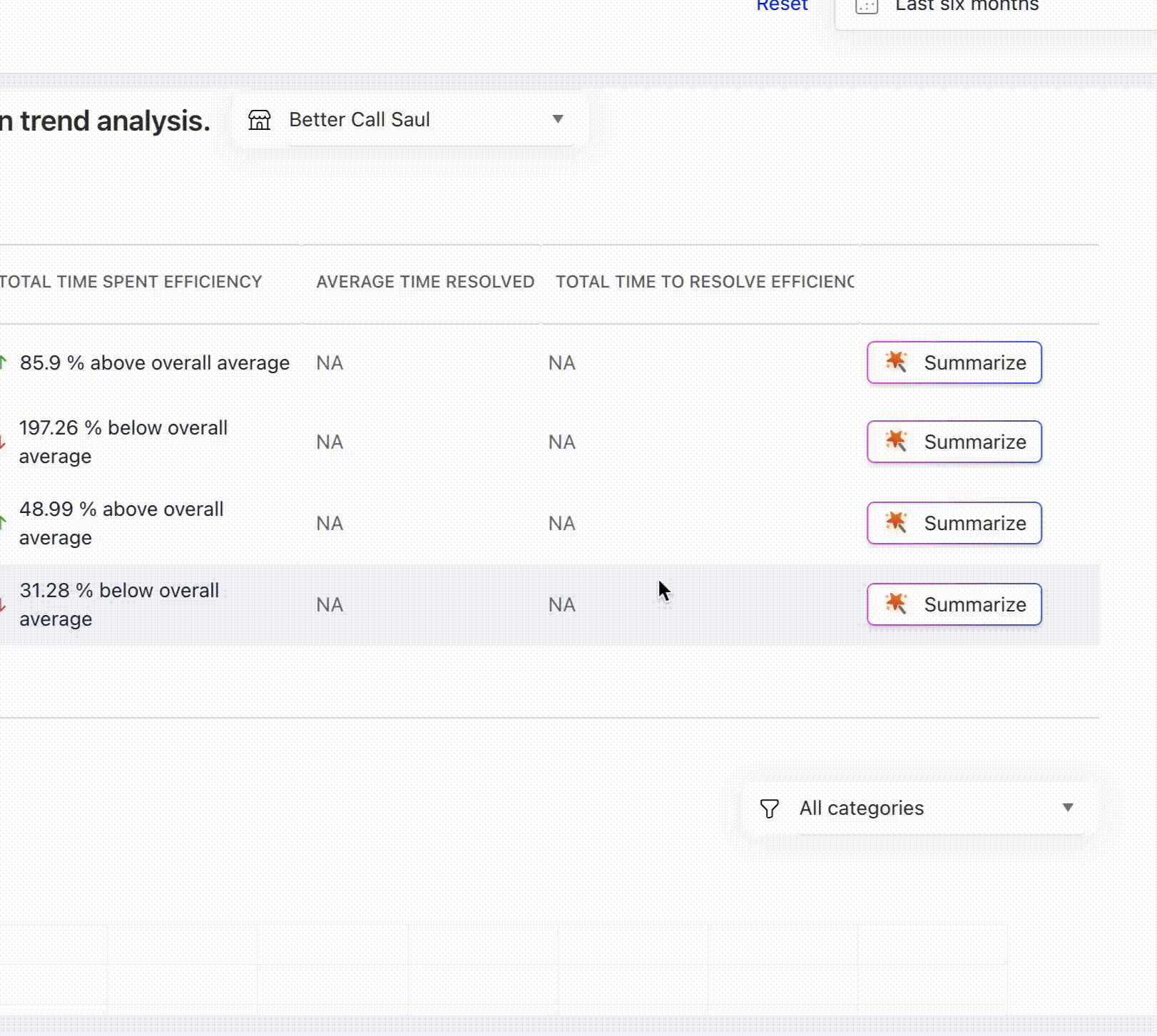Click the Average Time Resolved column header
This screenshot has height=1036, width=1157.
point(425,282)
